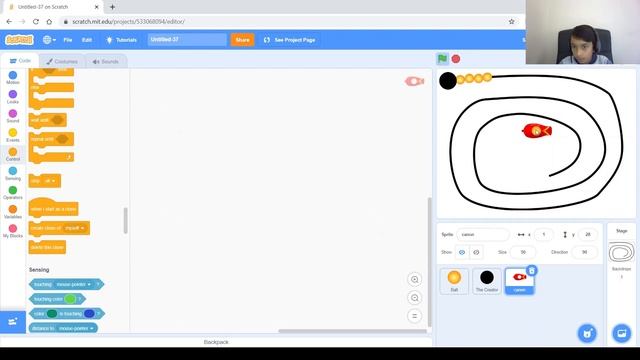Open the stop block's 'all' dropdown
The image size is (640, 360).
(50, 181)
